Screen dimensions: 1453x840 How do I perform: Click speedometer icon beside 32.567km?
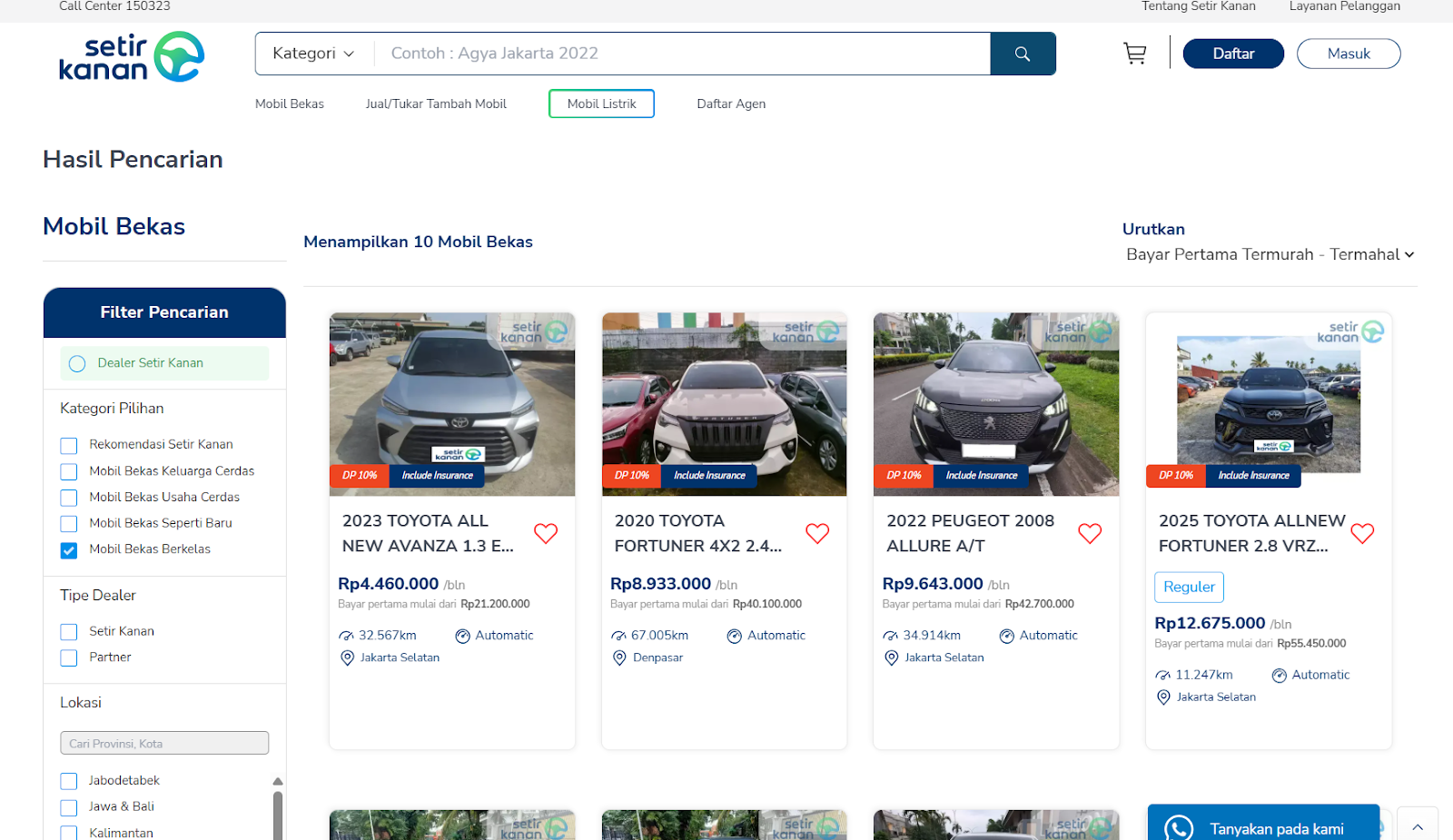(346, 636)
